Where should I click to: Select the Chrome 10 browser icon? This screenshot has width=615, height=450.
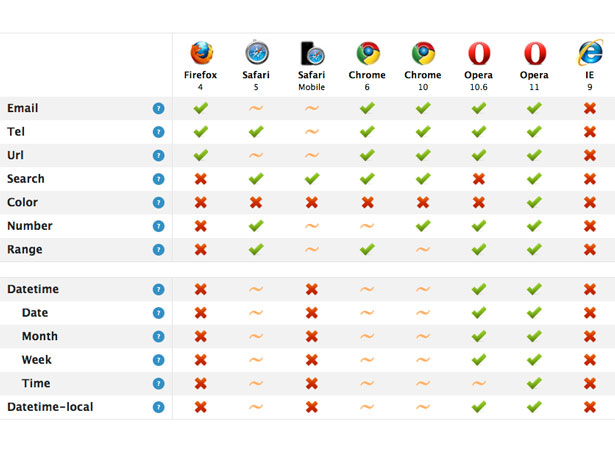point(423,53)
